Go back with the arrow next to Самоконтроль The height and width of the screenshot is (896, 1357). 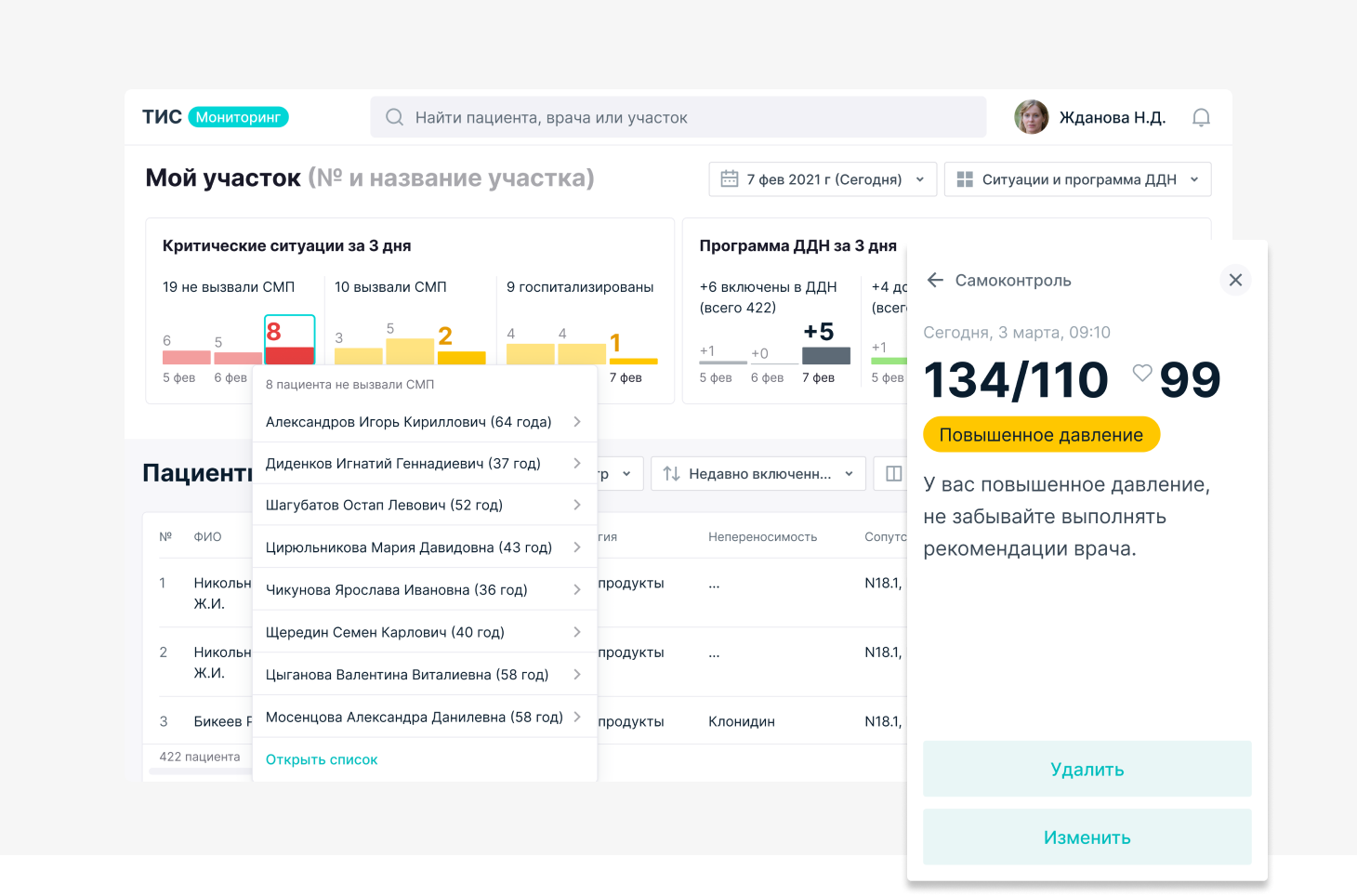pos(935,280)
